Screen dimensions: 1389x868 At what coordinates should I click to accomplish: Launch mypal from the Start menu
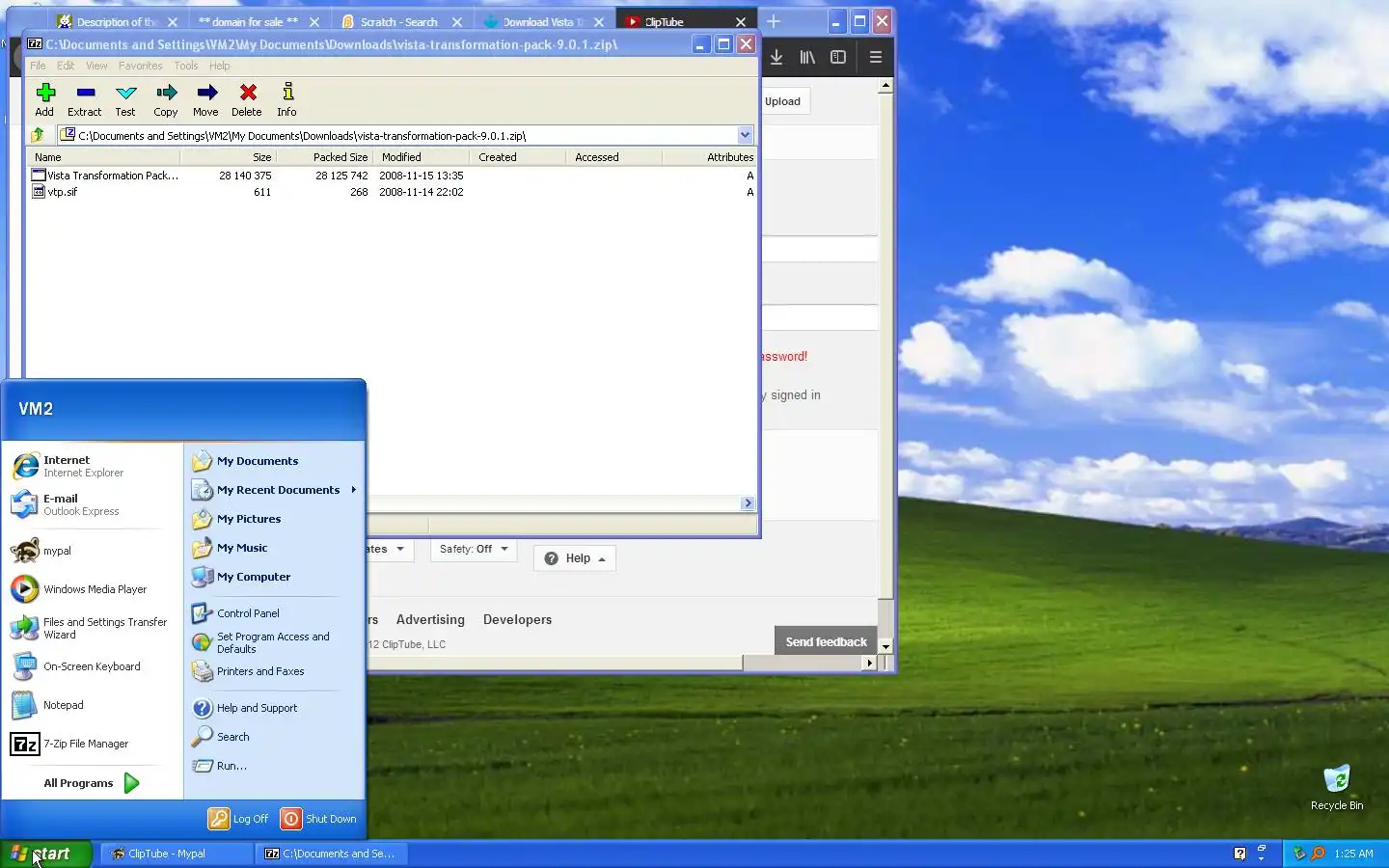(94, 551)
